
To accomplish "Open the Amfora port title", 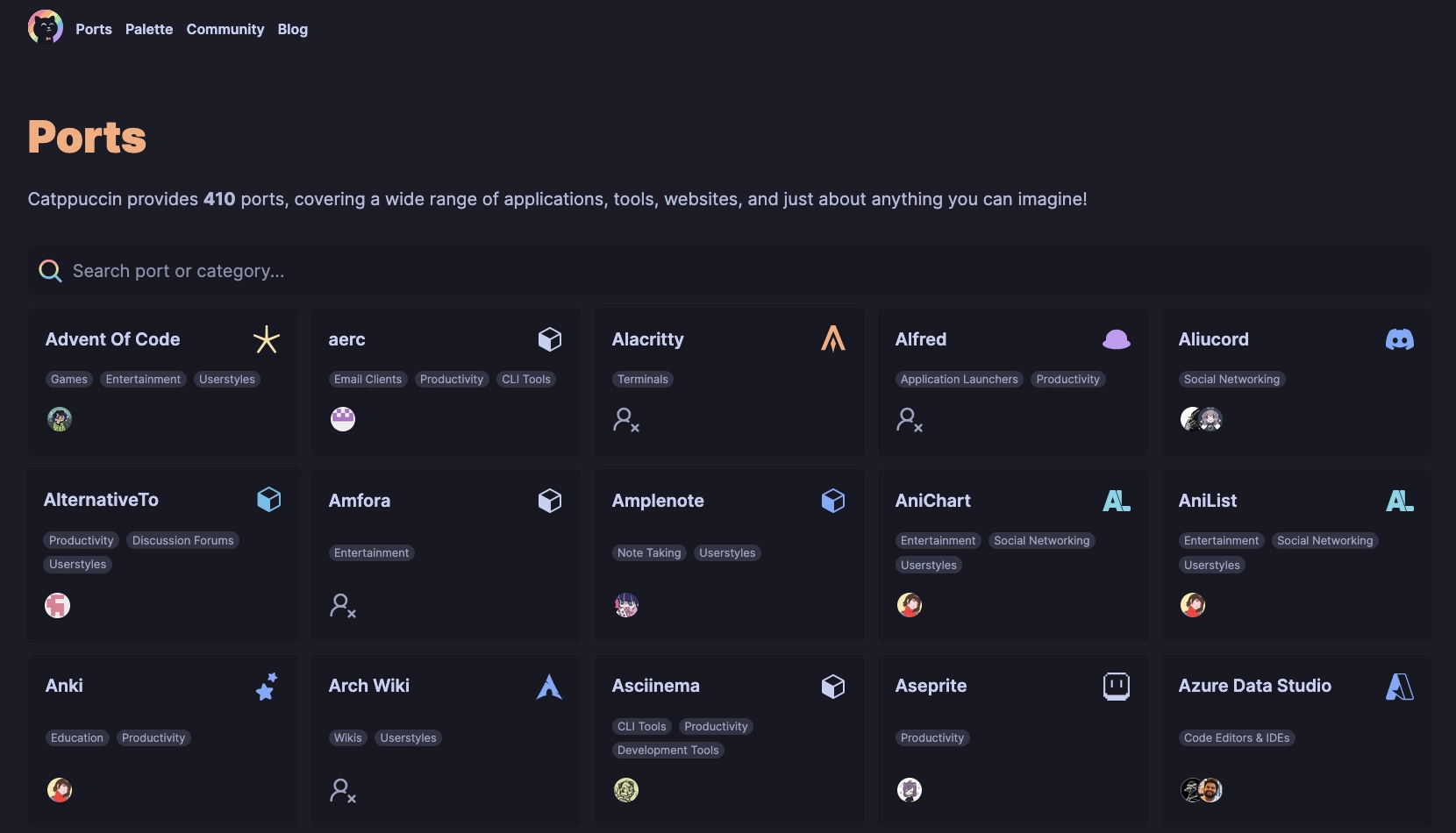I will click(x=360, y=501).
